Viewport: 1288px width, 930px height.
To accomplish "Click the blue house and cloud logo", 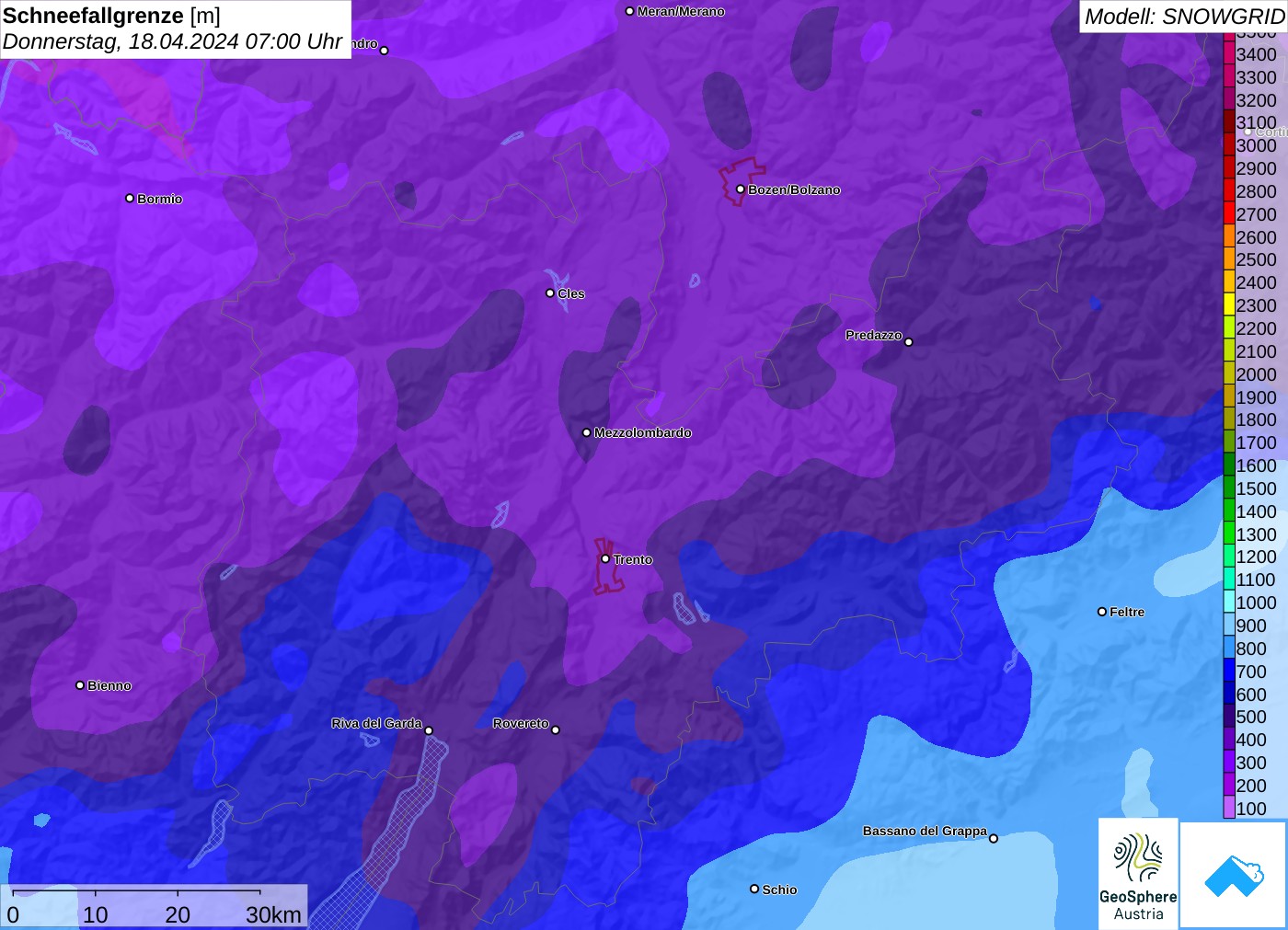I will (1234, 875).
